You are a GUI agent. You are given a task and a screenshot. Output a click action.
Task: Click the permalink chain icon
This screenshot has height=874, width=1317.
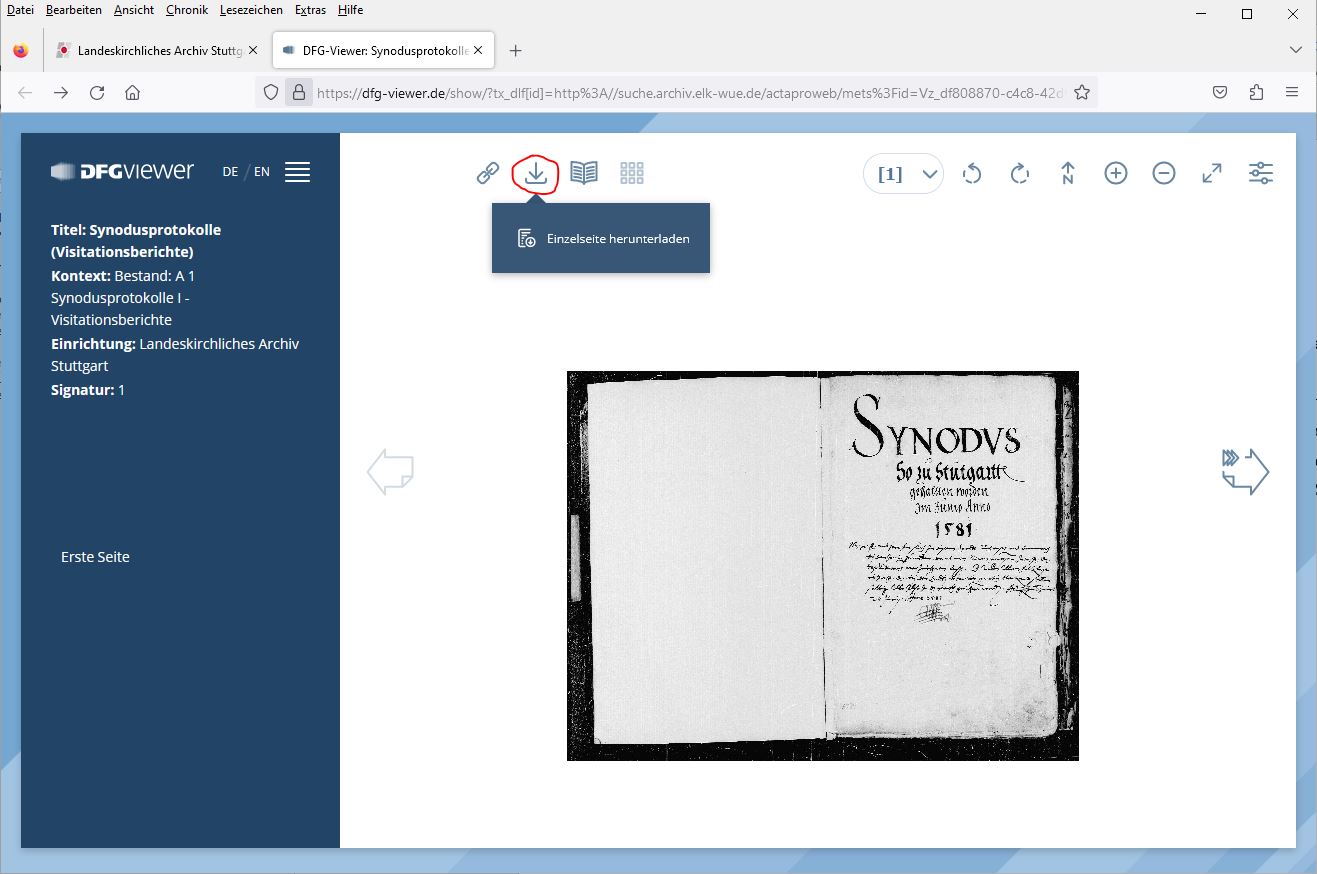487,173
